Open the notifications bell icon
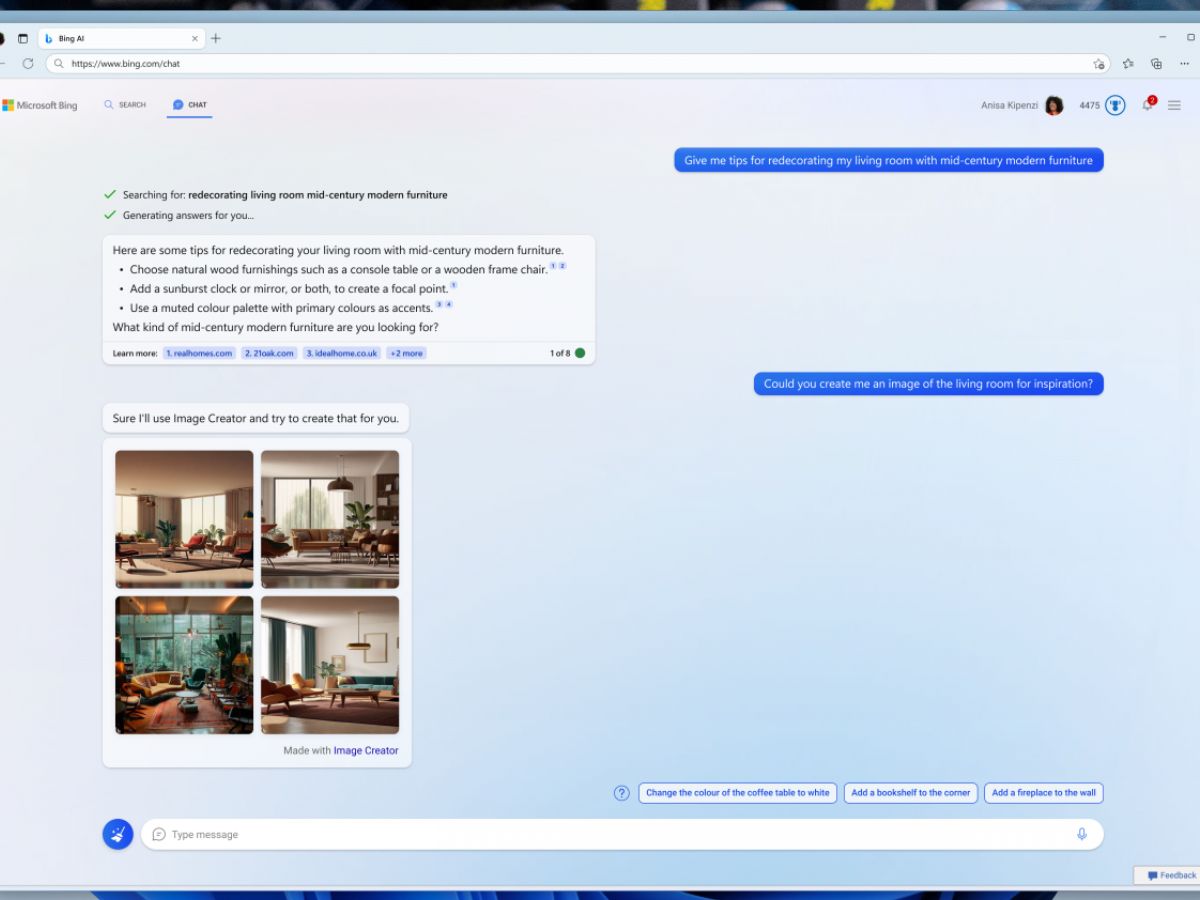 1148,104
